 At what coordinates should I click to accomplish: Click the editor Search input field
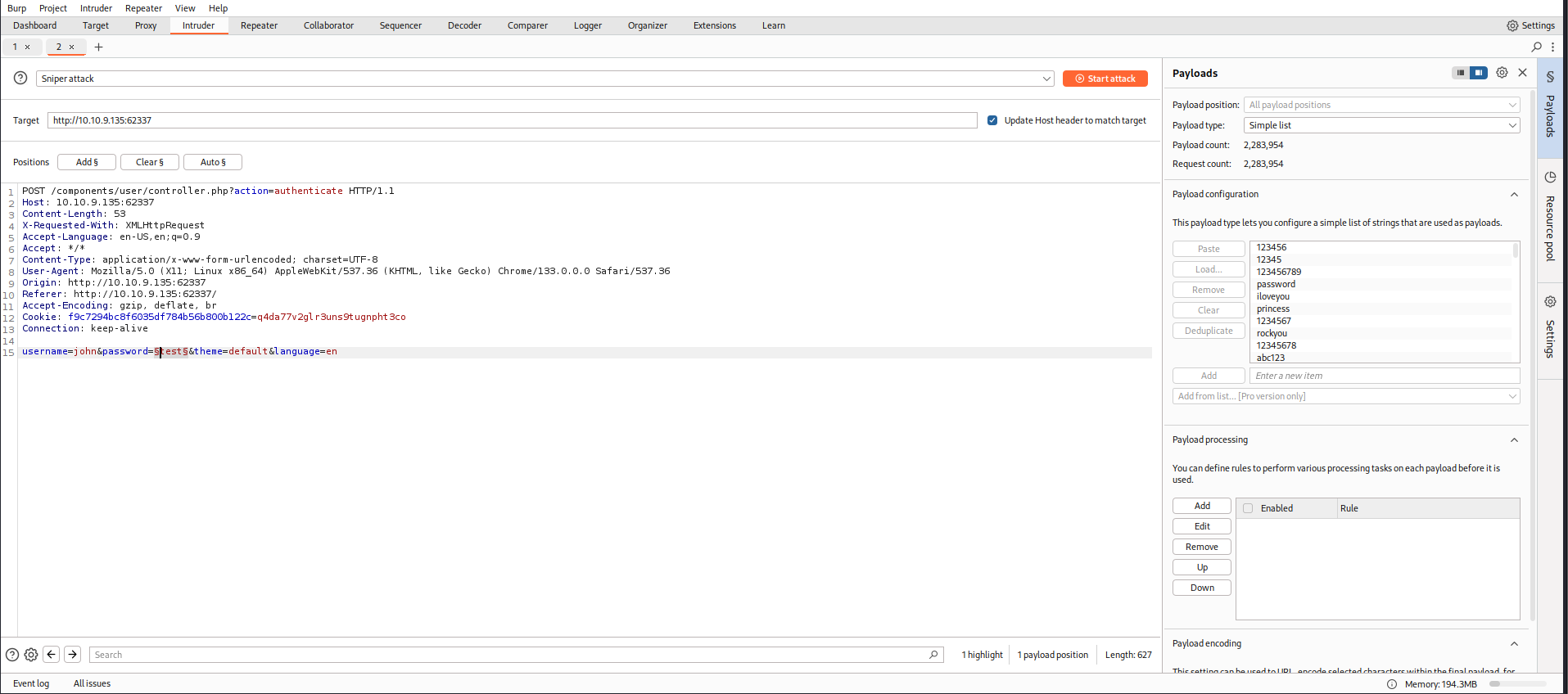tap(516, 655)
